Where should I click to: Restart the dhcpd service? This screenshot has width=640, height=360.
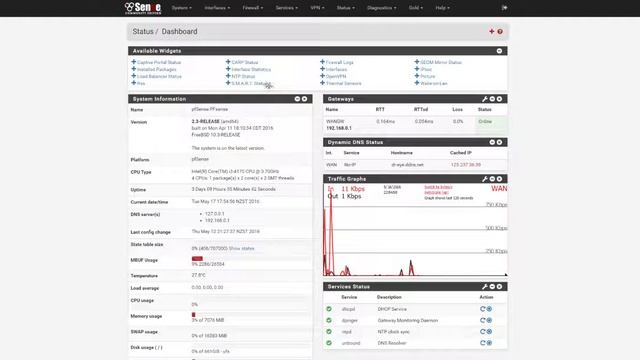click(x=482, y=309)
